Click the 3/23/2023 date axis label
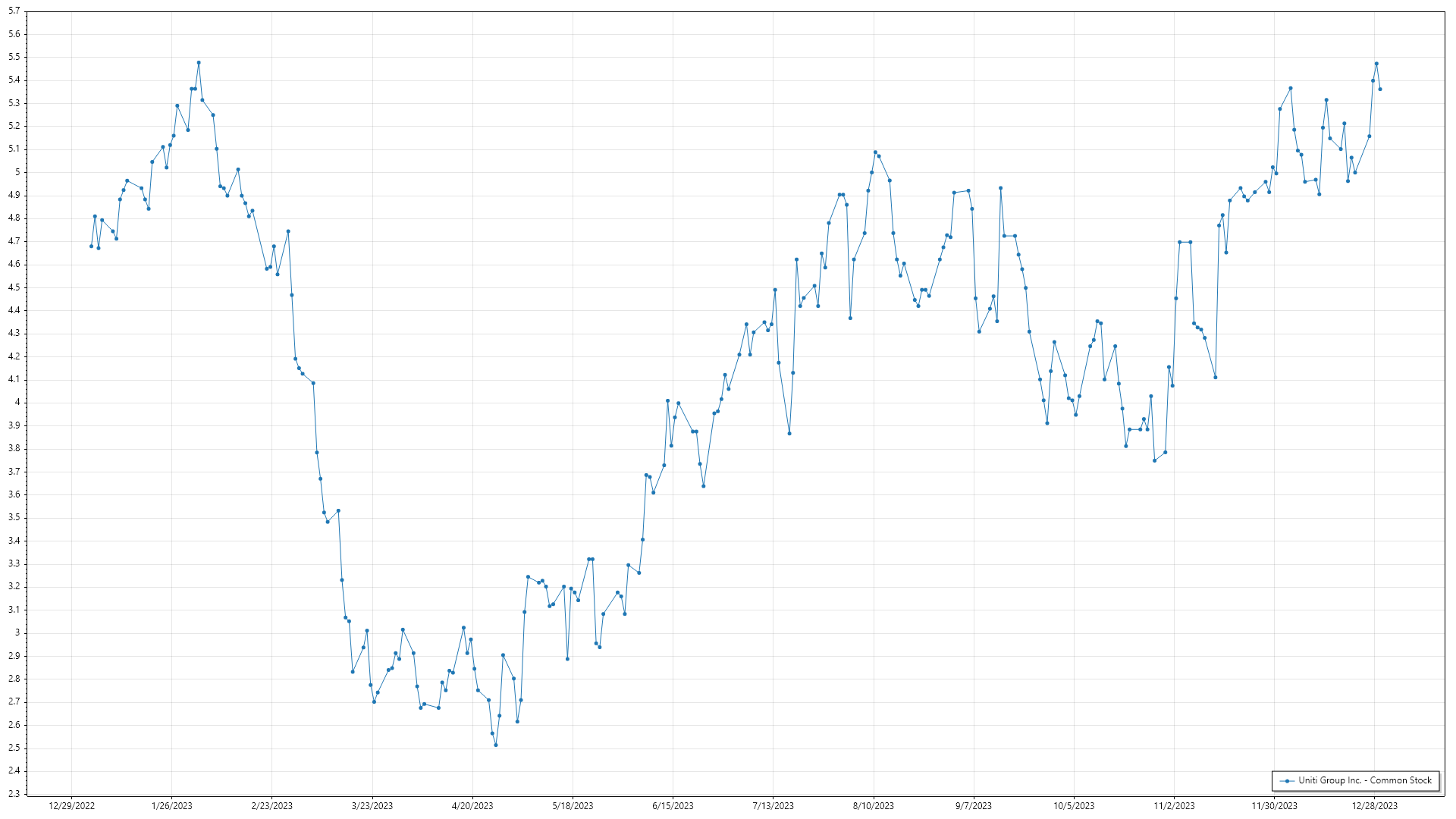 tap(372, 805)
